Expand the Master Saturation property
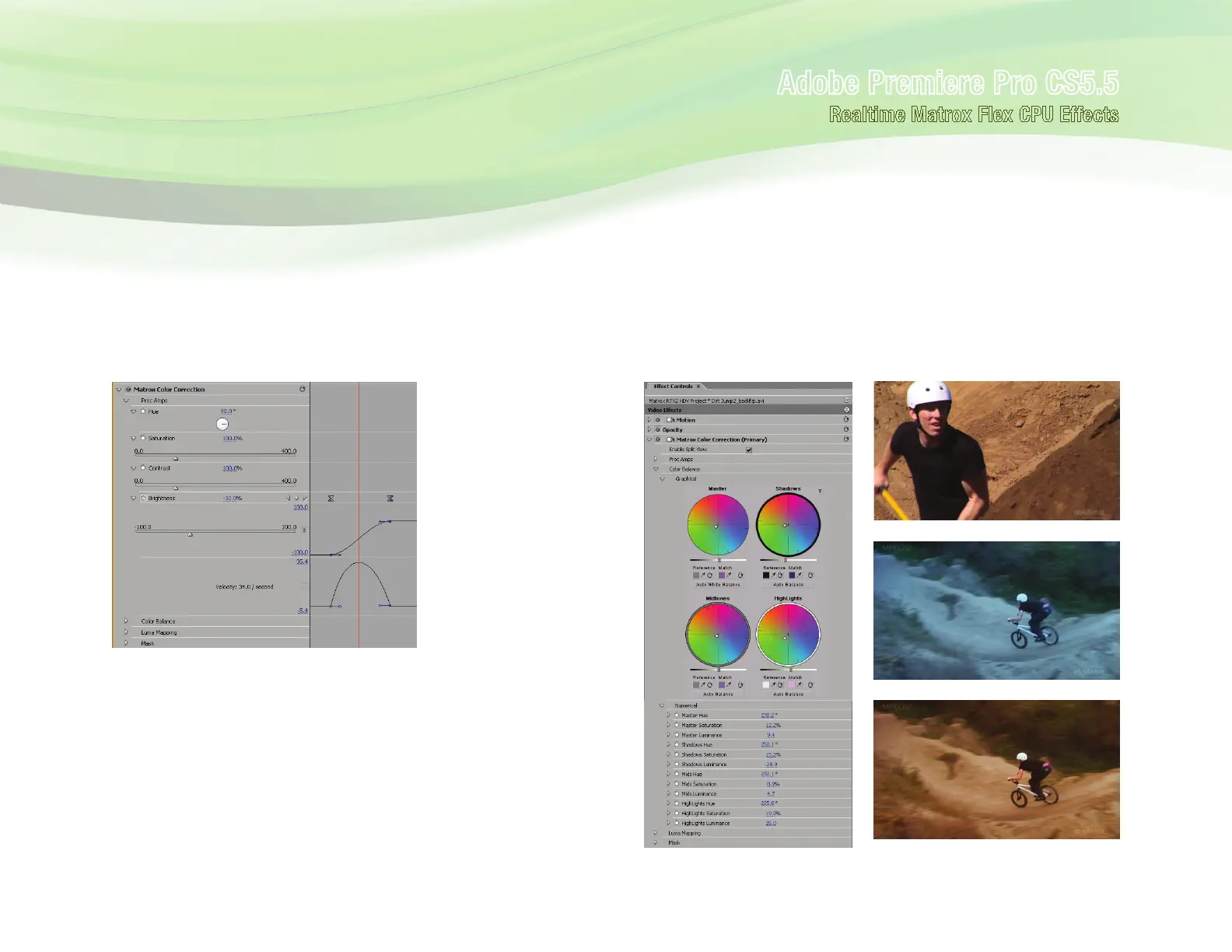1232x952 pixels. pyautogui.click(x=668, y=725)
